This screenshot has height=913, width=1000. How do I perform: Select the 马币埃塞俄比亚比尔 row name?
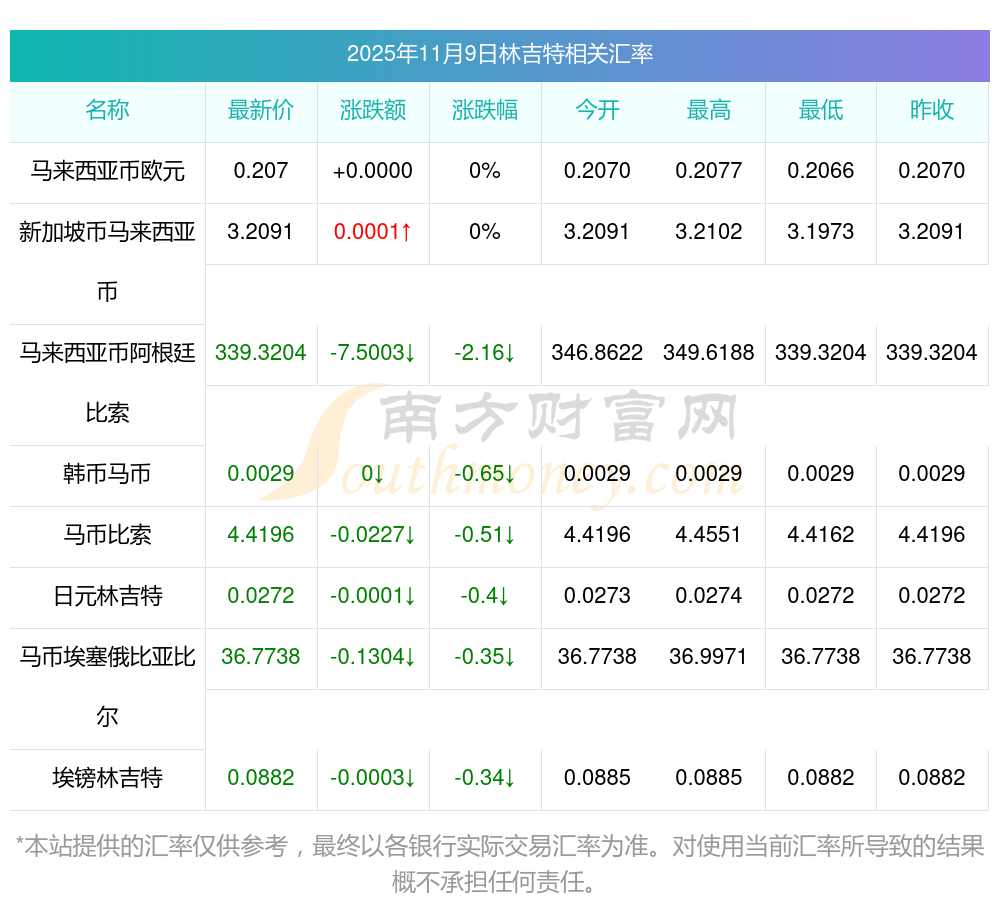click(x=107, y=687)
